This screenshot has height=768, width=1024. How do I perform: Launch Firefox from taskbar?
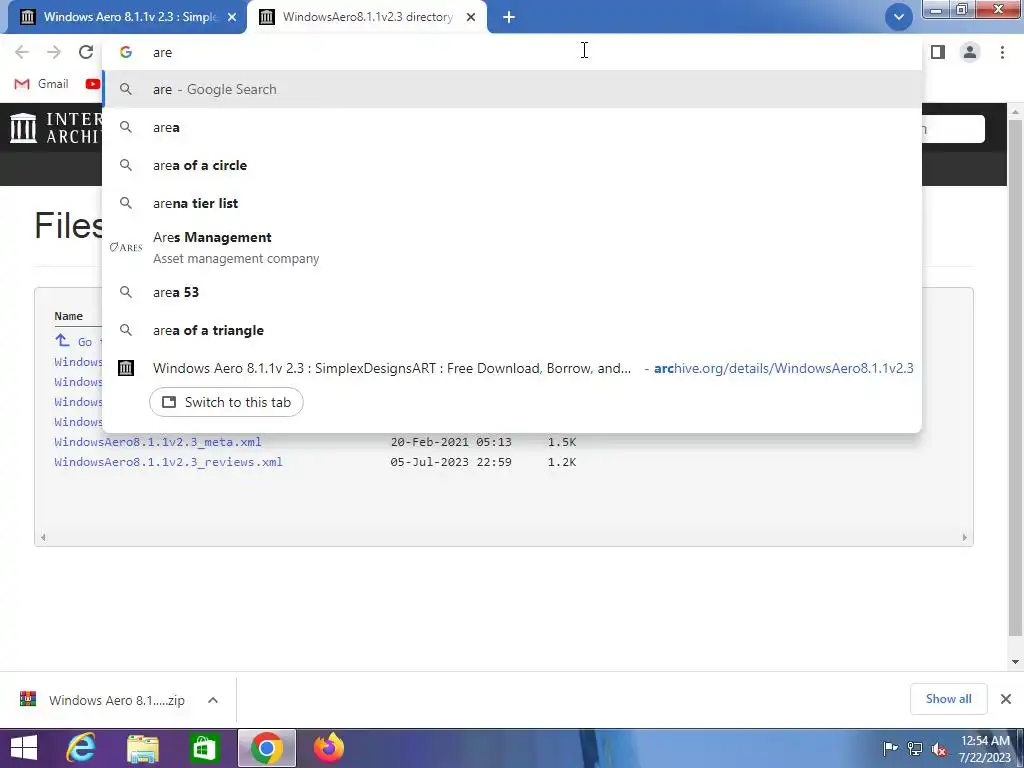(328, 748)
